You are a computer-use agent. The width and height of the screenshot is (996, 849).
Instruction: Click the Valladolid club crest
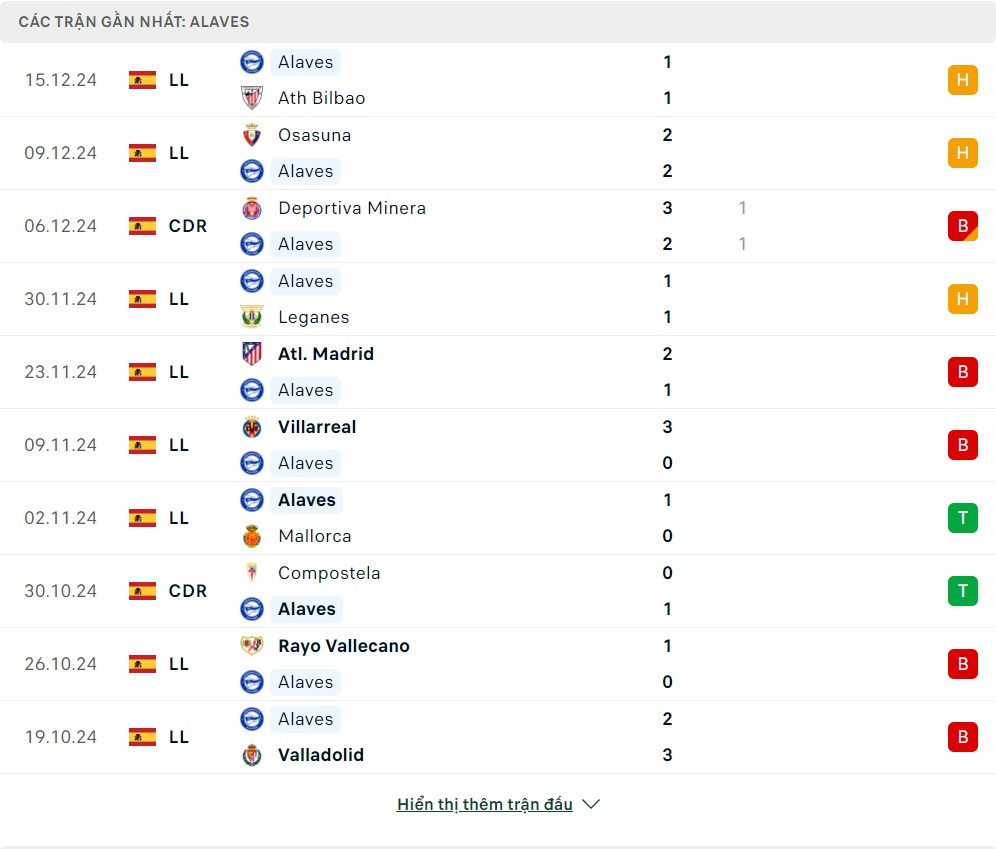(x=252, y=755)
